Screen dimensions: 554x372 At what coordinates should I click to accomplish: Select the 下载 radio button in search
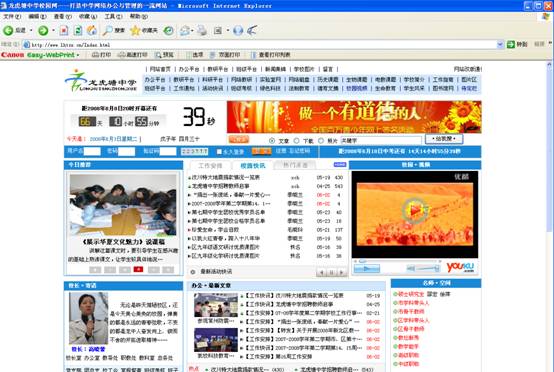click(296, 141)
